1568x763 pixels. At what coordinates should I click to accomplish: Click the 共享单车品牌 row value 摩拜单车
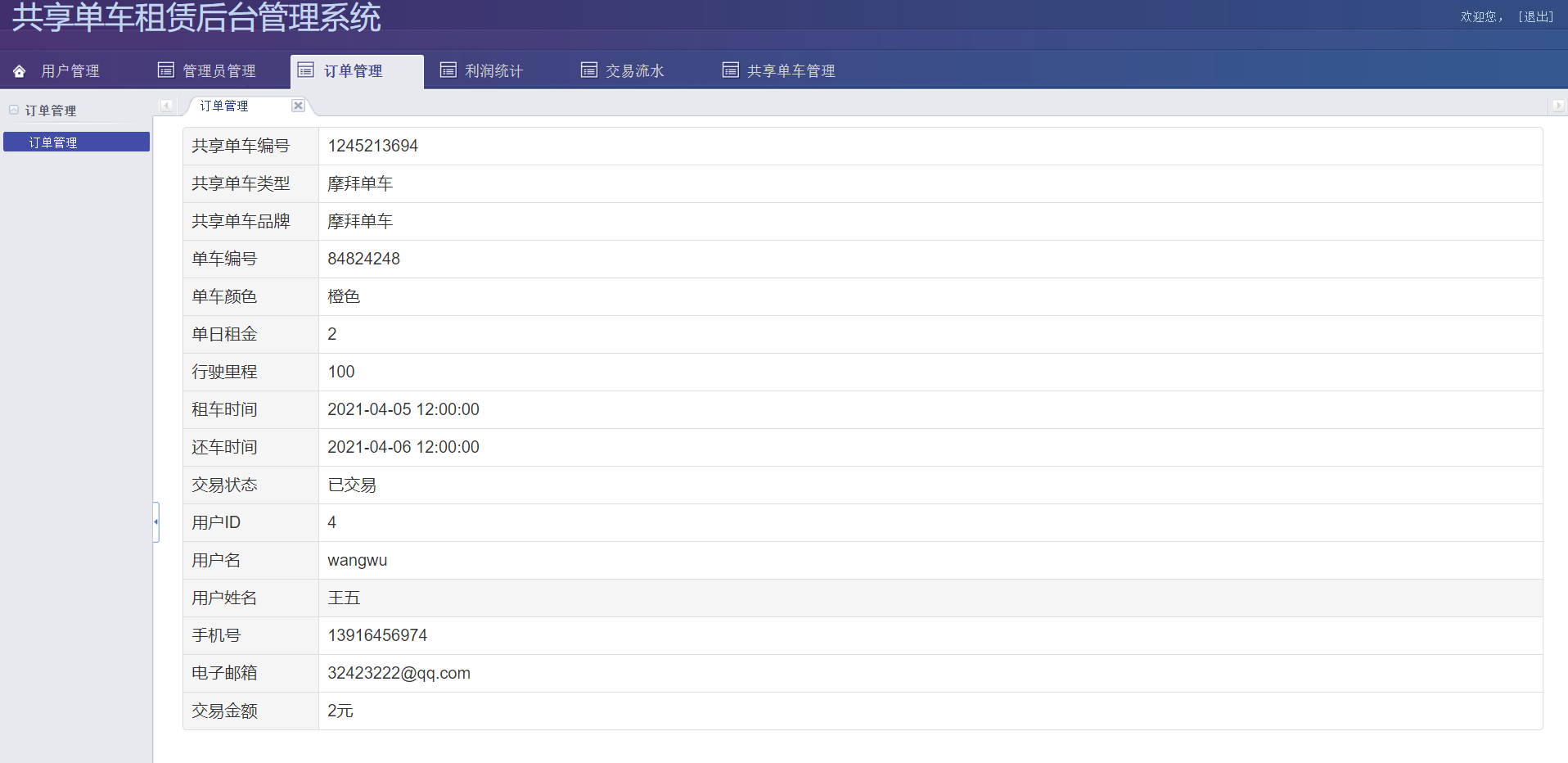[x=360, y=221]
